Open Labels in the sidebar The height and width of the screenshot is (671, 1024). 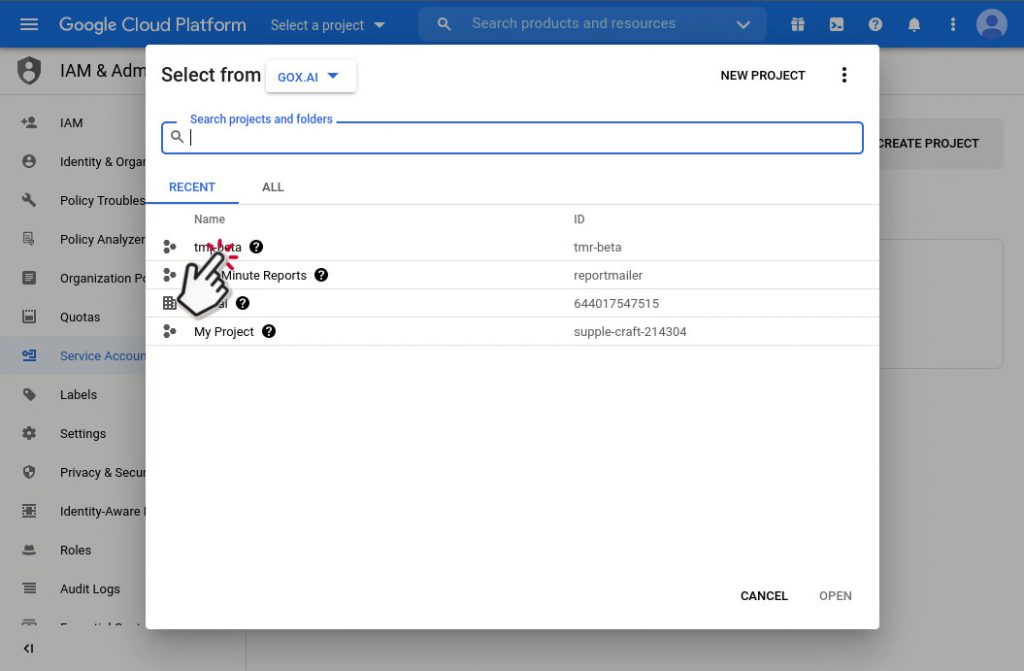78,395
